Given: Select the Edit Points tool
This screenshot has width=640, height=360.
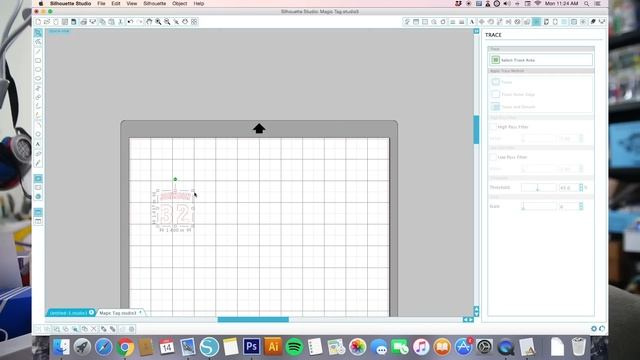Looking at the screenshot, I should [x=38, y=42].
